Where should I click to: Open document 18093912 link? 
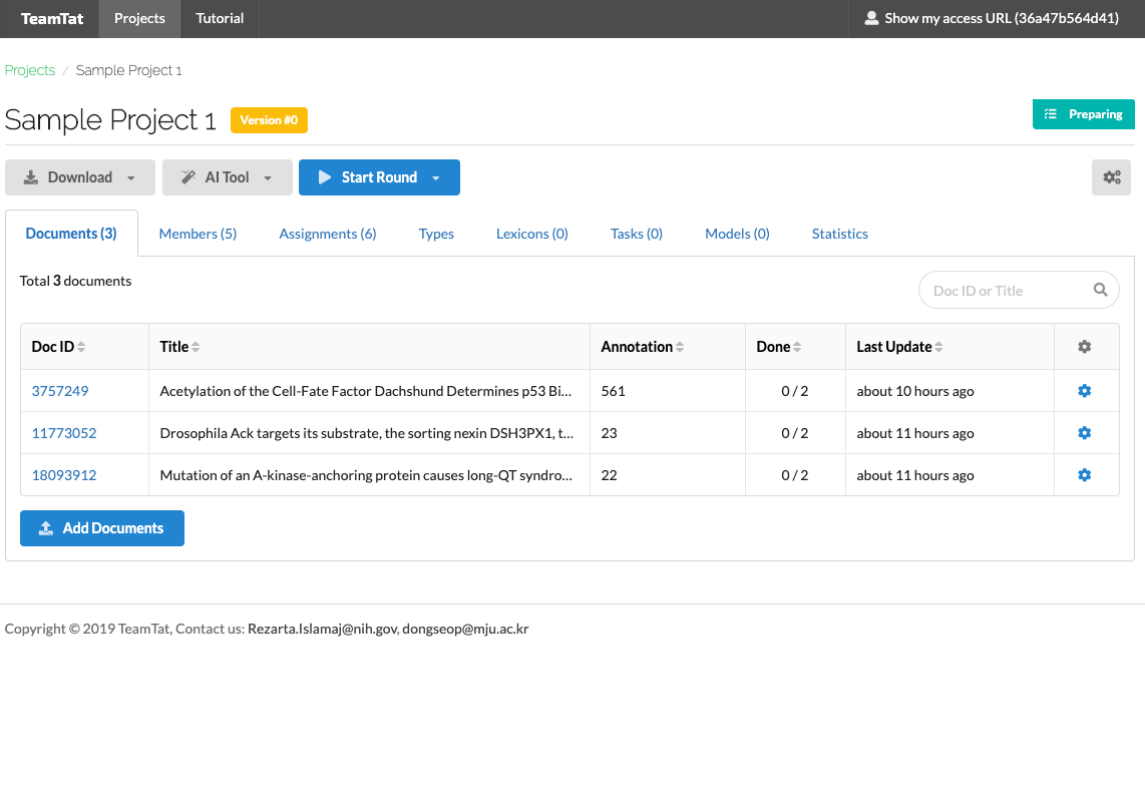point(64,474)
